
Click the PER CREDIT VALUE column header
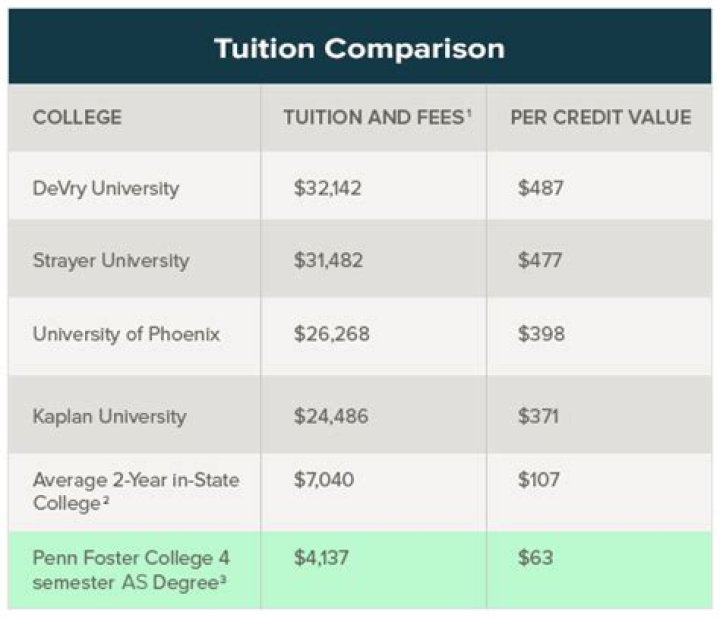pyautogui.click(x=600, y=117)
